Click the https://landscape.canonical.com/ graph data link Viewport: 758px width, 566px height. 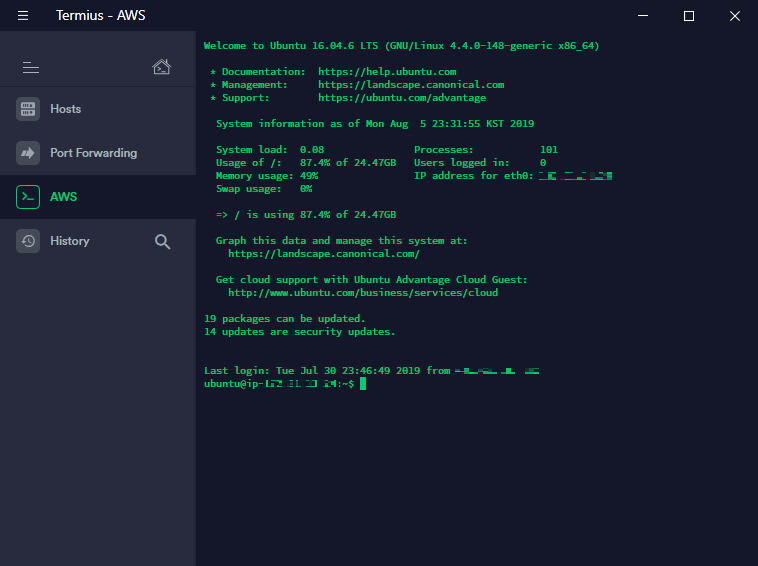click(x=324, y=254)
